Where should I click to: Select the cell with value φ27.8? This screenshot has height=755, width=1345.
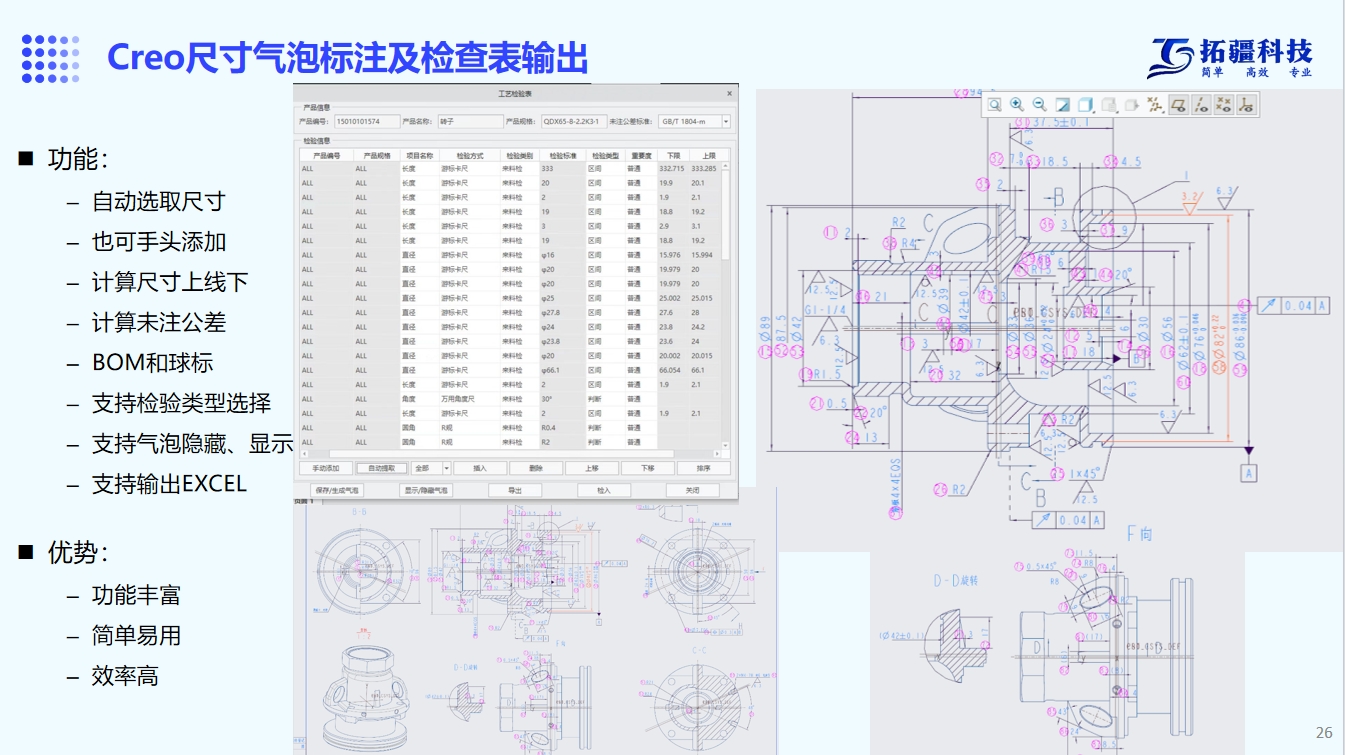coord(563,313)
